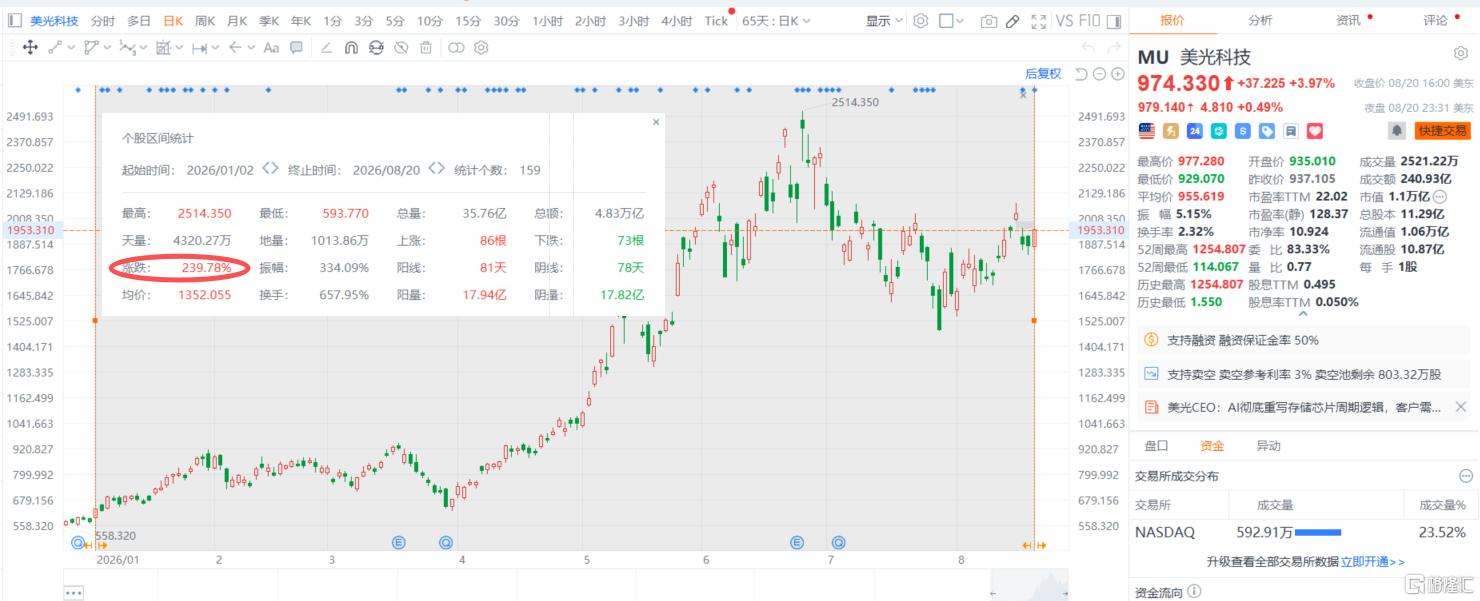
Task: Open quote panel settings gear
Action: pos(1461,54)
